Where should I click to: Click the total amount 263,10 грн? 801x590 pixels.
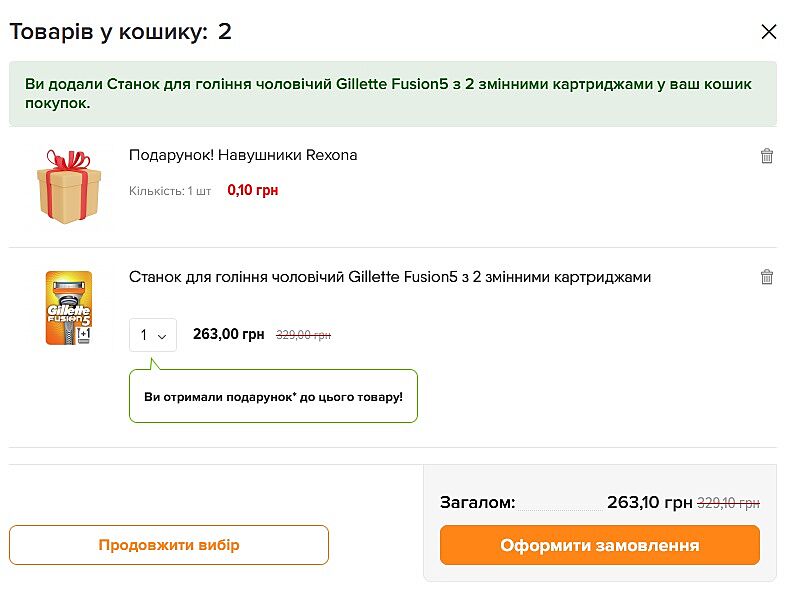coord(649,502)
